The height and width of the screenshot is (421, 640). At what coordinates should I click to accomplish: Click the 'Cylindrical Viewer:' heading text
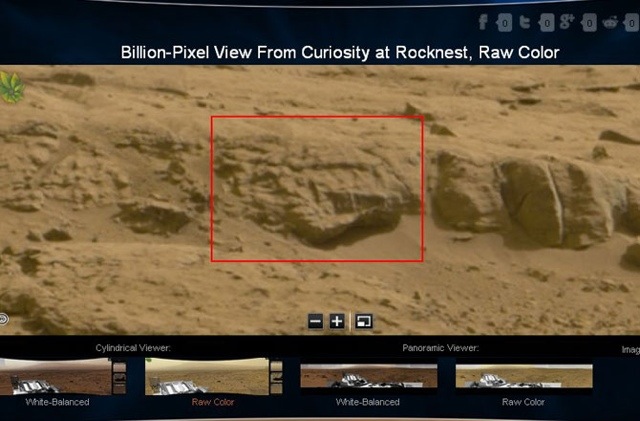tap(133, 348)
